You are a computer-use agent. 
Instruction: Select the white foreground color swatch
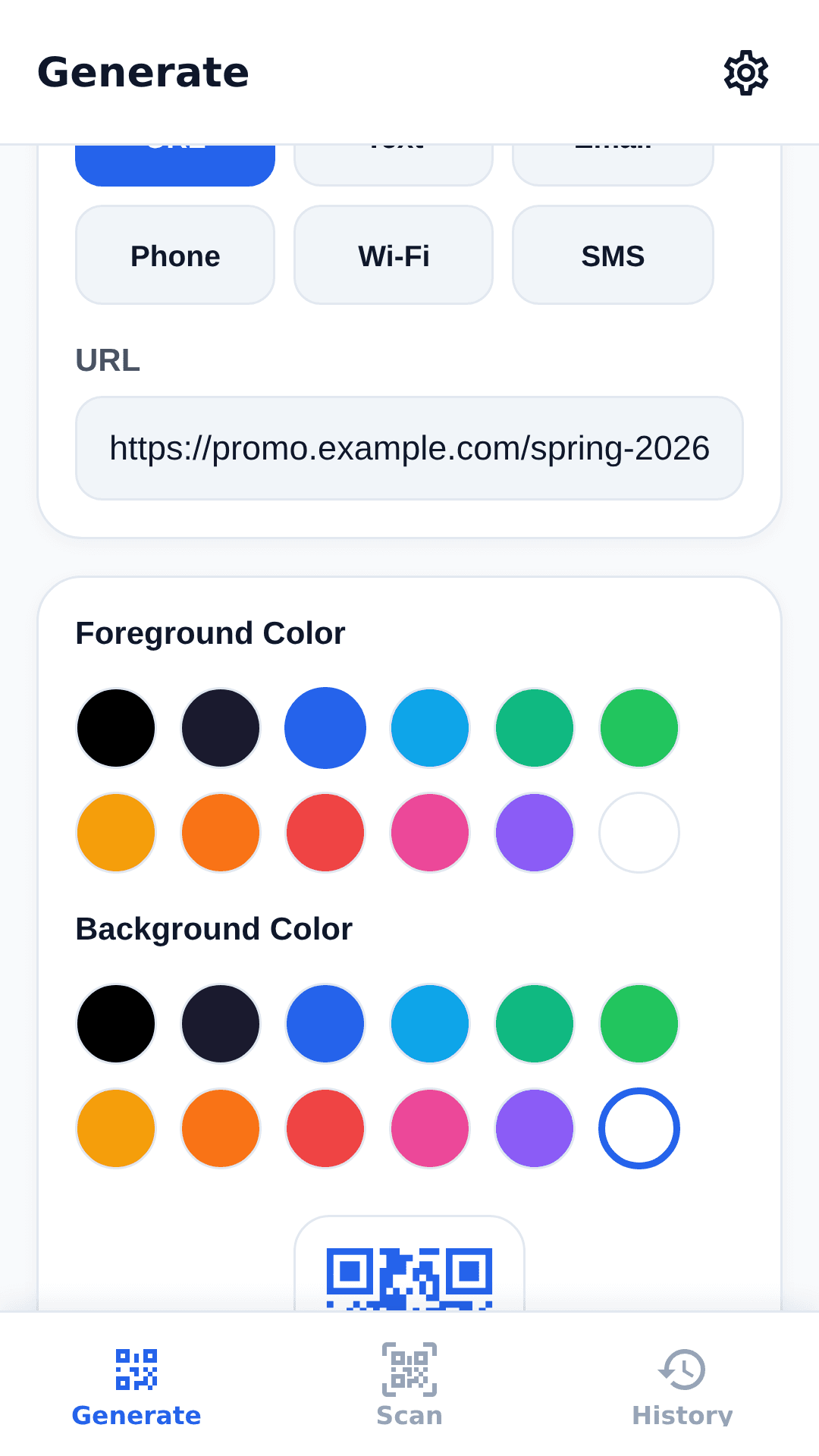[x=639, y=833]
